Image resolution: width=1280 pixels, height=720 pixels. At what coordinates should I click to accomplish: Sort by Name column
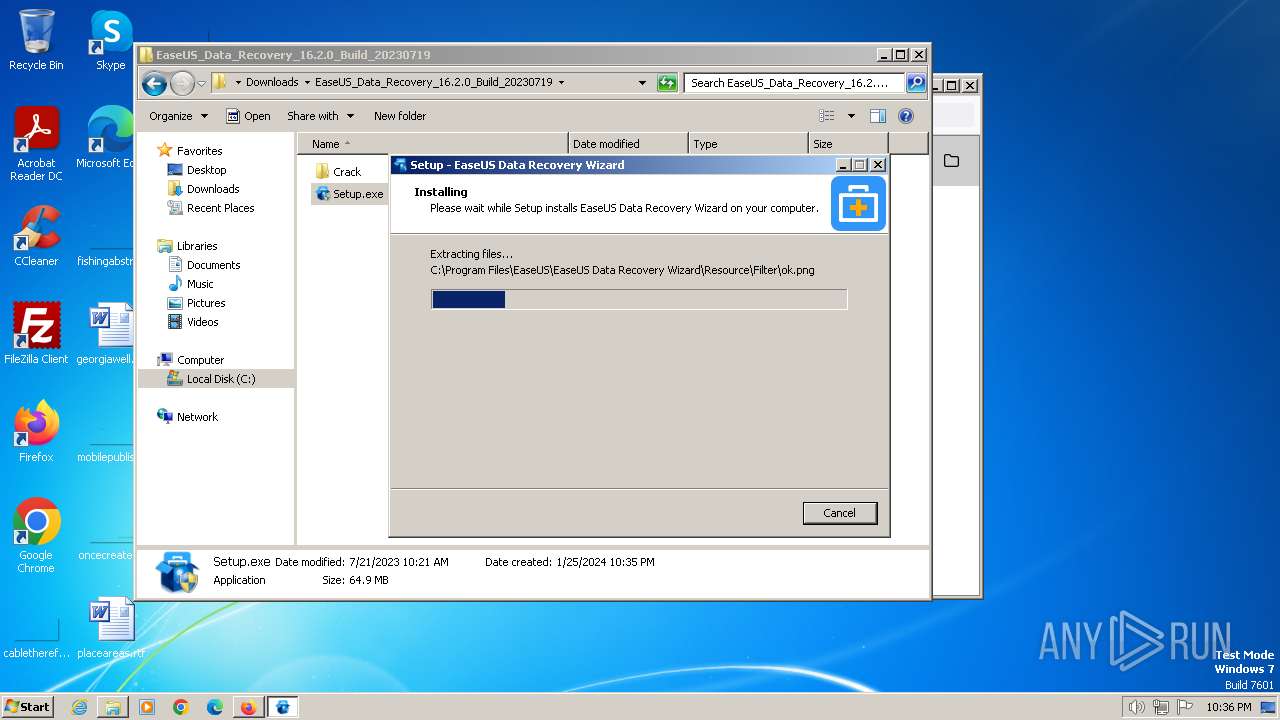432,144
